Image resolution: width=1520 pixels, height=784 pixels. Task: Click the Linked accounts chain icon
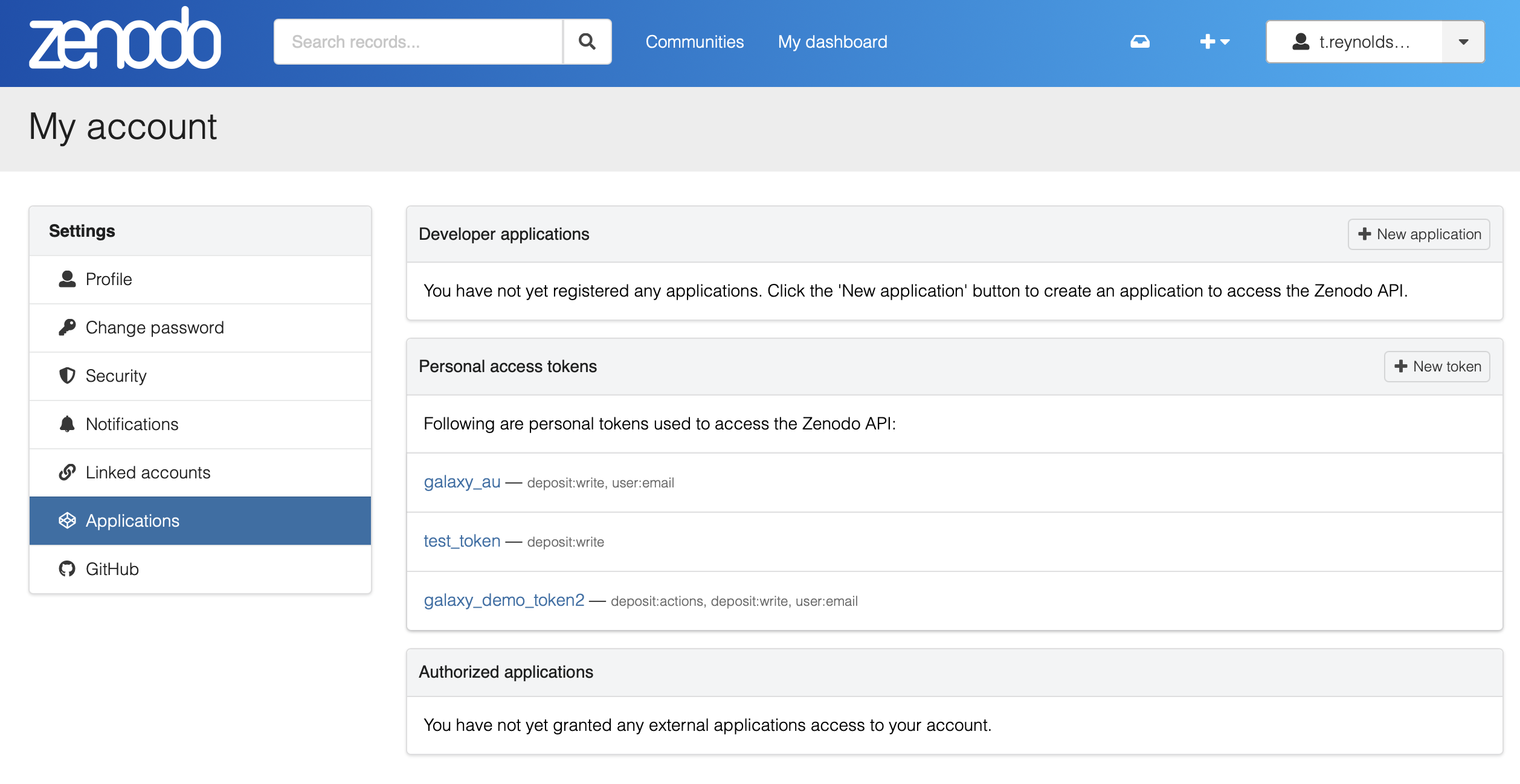[x=67, y=472]
